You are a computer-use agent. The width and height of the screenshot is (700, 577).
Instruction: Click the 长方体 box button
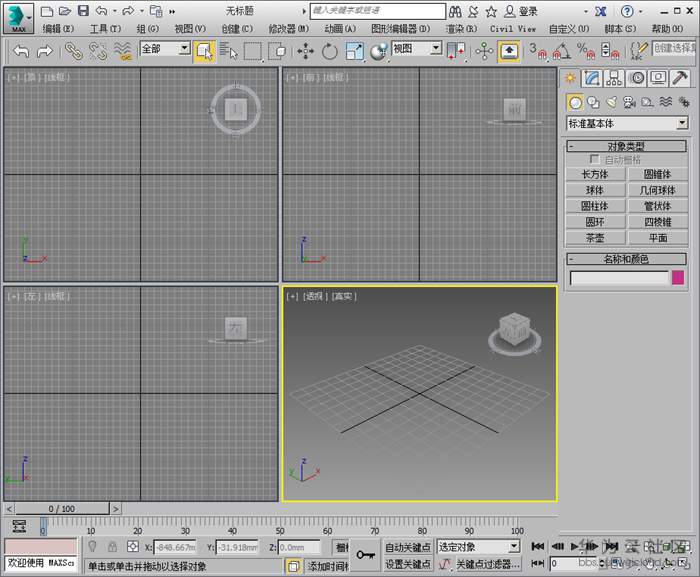click(595, 174)
